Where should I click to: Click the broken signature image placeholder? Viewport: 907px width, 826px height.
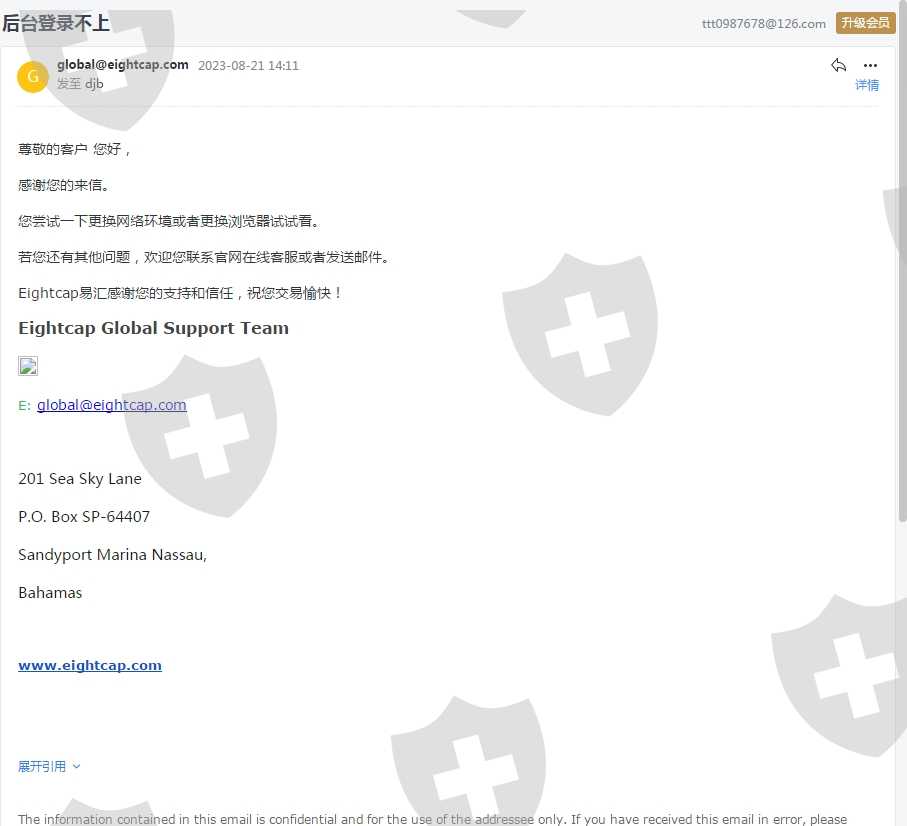tap(28, 366)
